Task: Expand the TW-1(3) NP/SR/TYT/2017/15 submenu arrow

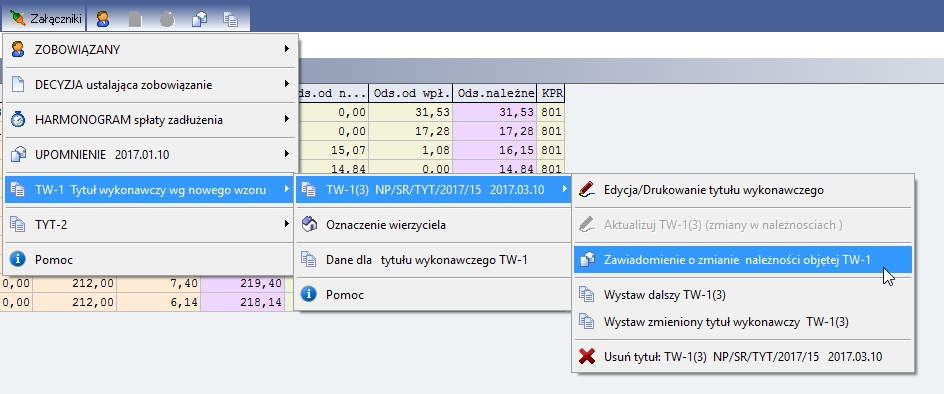Action: [x=564, y=189]
